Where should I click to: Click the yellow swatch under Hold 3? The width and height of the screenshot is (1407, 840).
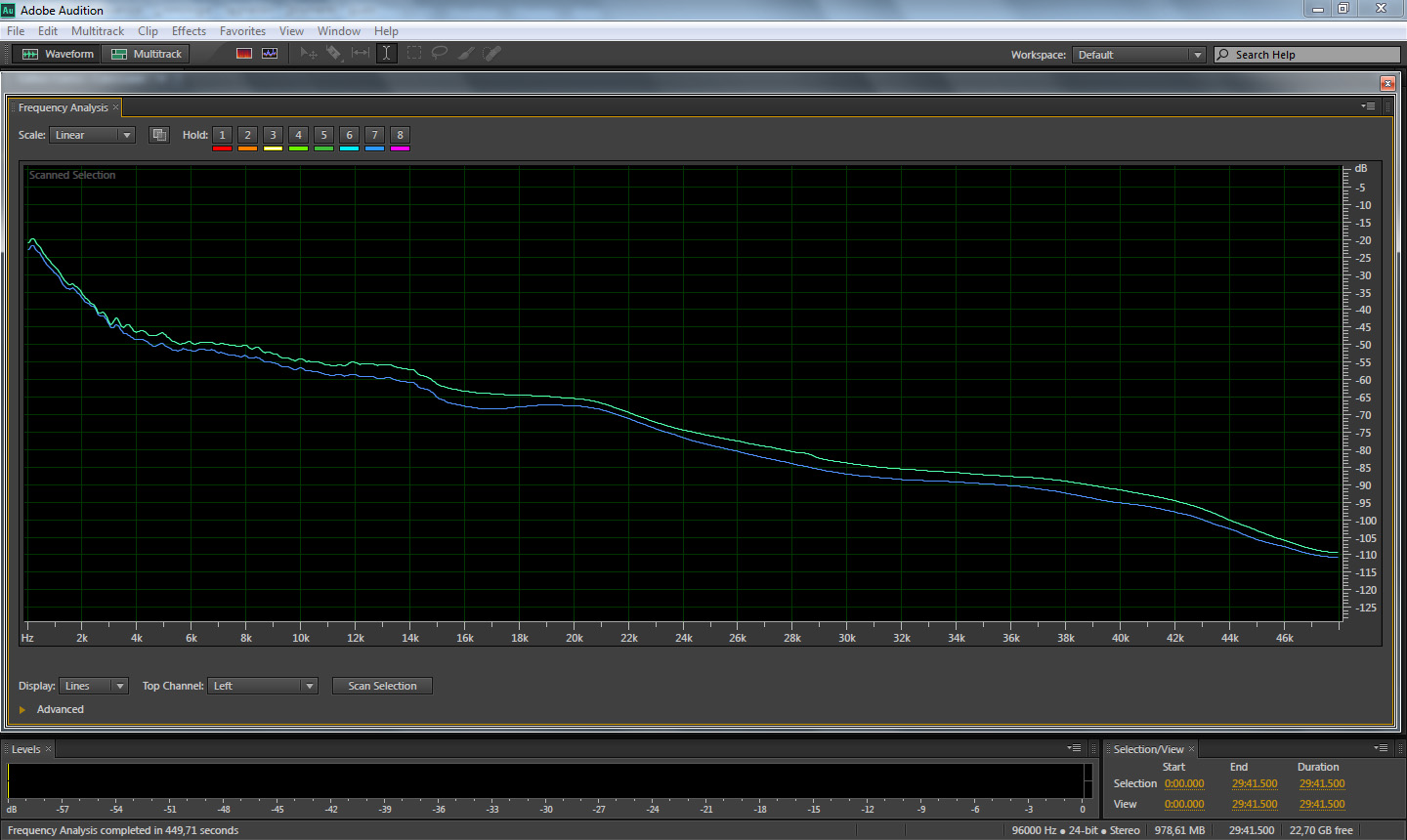point(273,148)
